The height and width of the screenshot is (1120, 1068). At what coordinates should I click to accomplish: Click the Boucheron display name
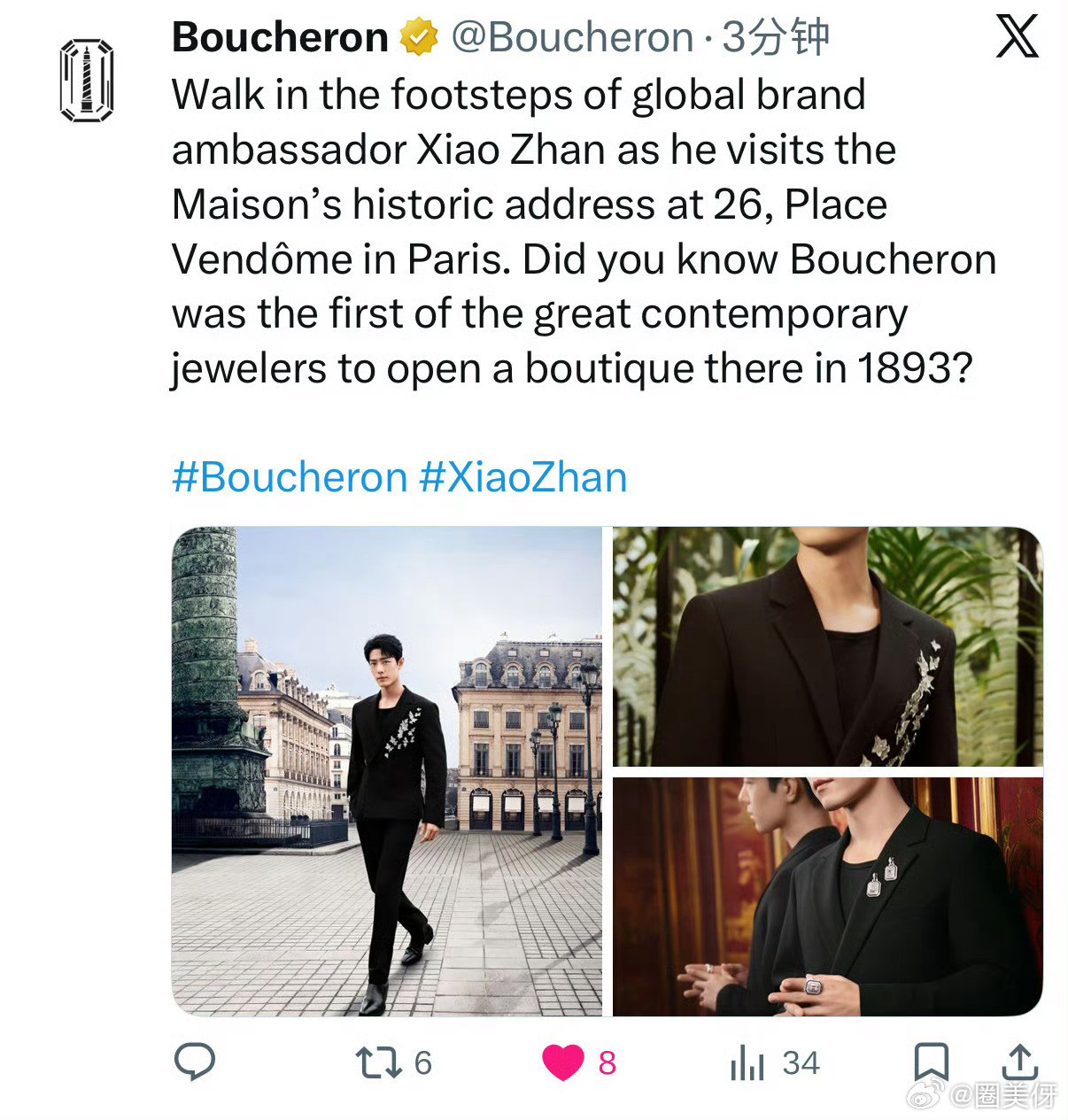pyautogui.click(x=280, y=38)
